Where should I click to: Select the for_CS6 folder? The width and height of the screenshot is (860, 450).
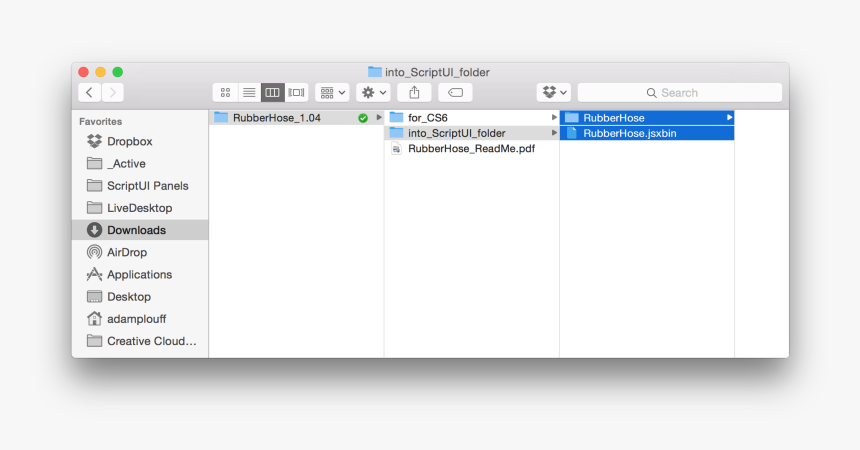point(472,118)
